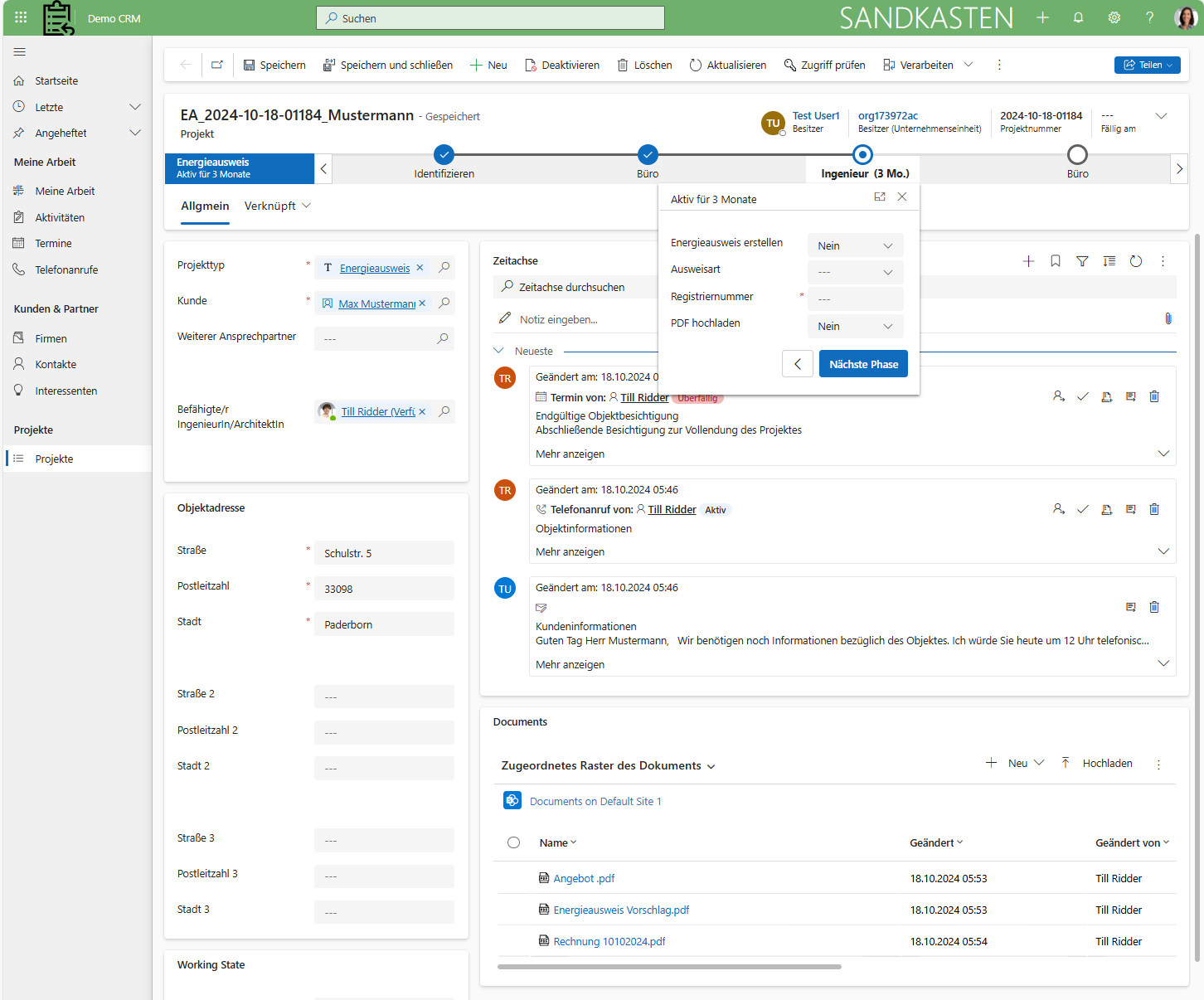Click the Nächste Phase button
This screenshot has width=1204, height=1000.
click(x=863, y=364)
